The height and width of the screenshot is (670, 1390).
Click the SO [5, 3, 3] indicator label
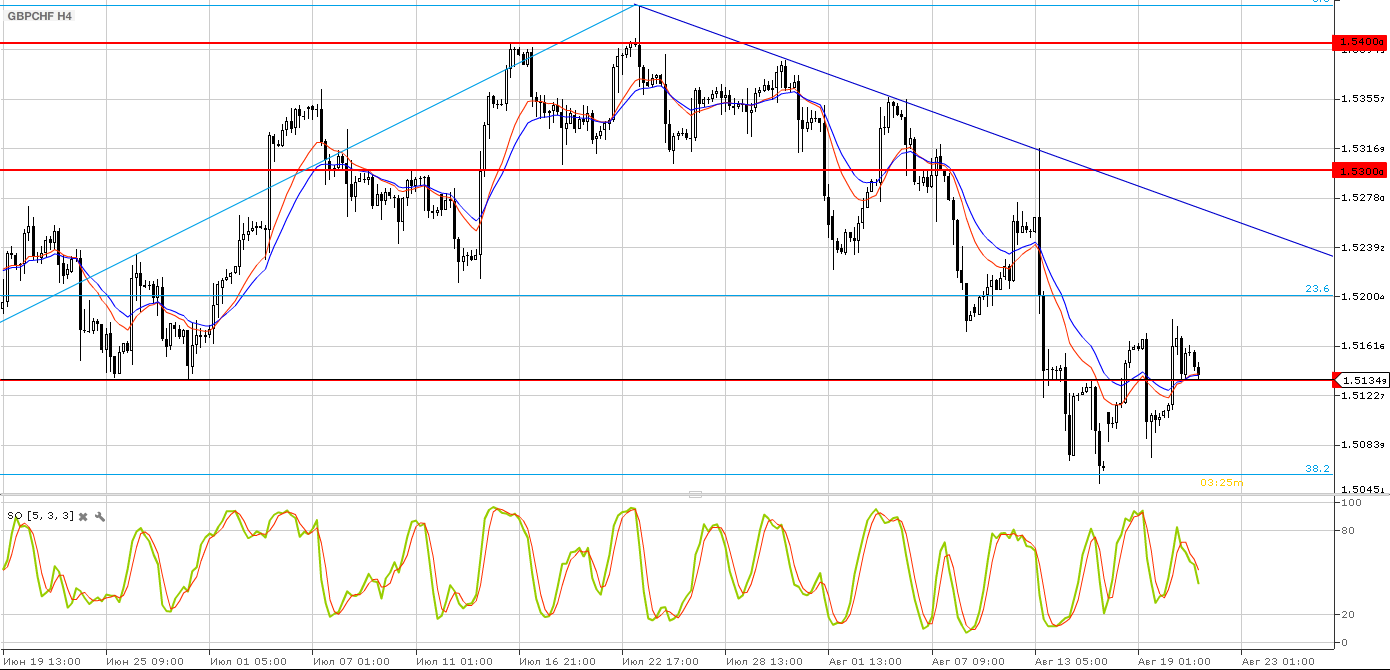point(40,516)
